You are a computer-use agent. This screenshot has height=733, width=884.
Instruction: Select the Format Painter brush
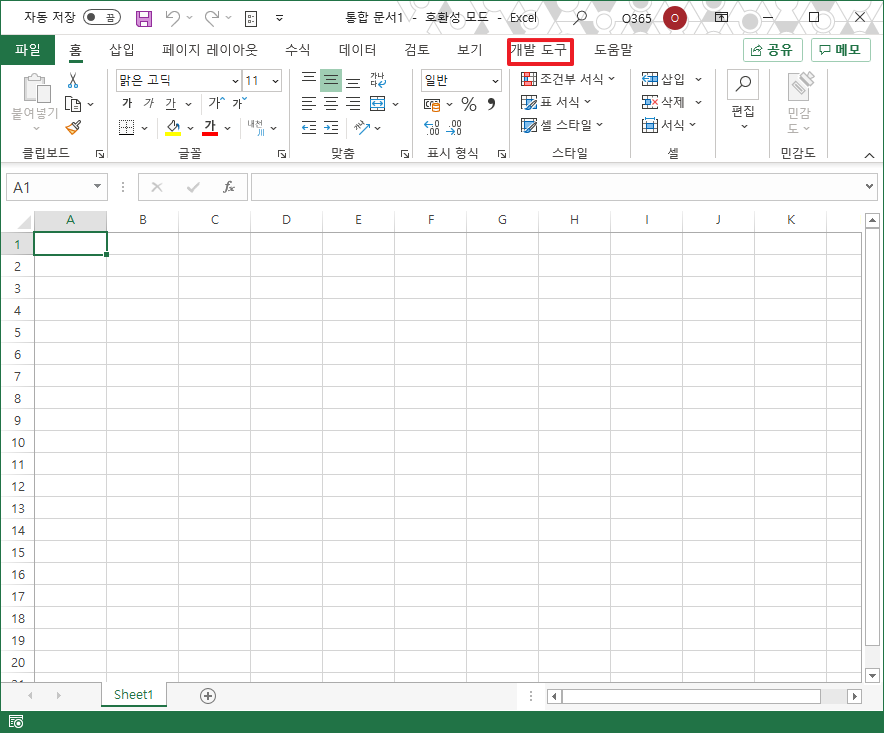(x=73, y=127)
